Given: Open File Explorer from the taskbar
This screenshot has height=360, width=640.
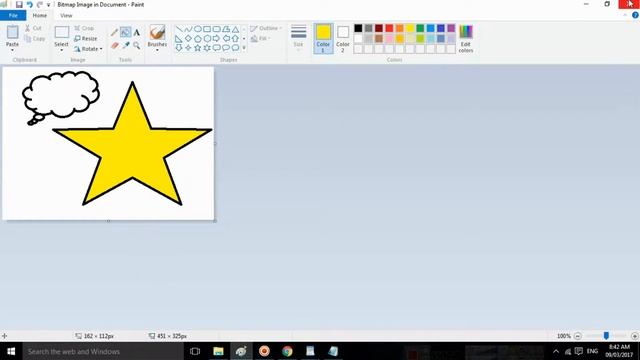Looking at the screenshot, I should coord(218,351).
